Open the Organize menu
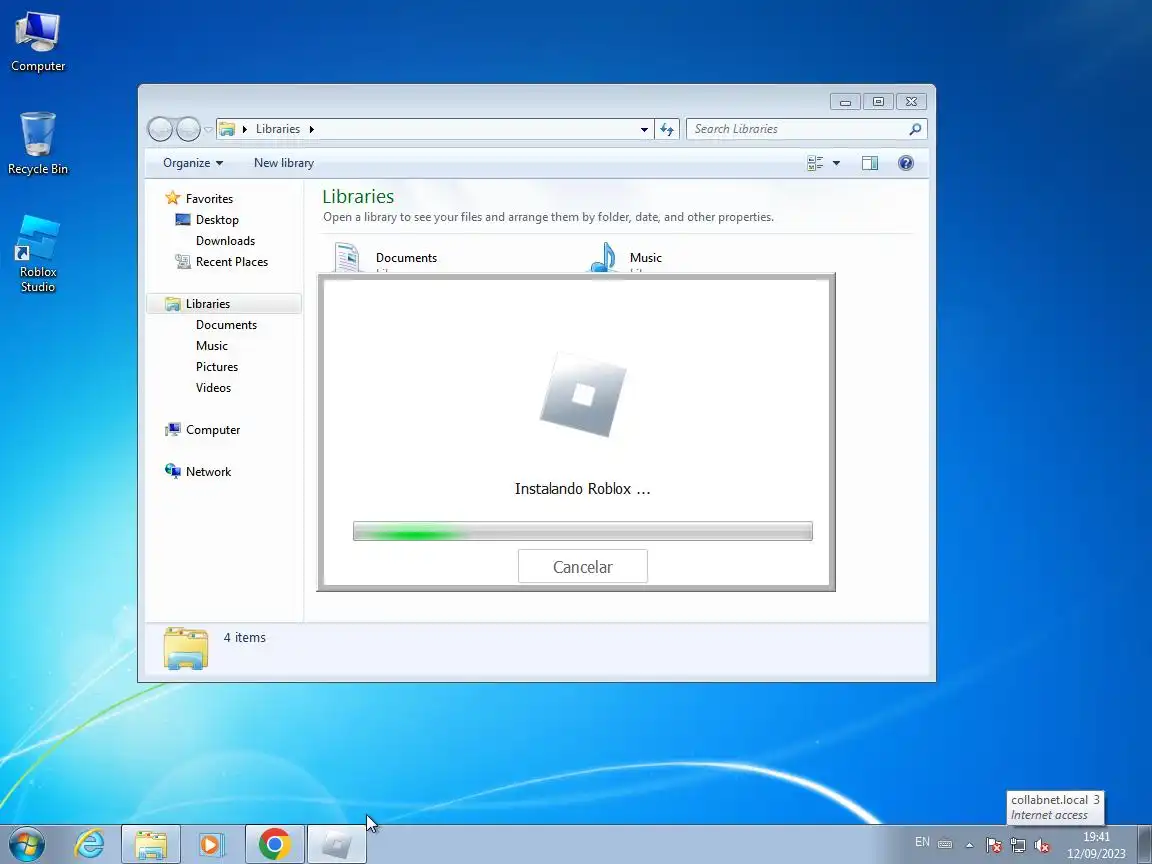1152x864 pixels. tap(192, 163)
